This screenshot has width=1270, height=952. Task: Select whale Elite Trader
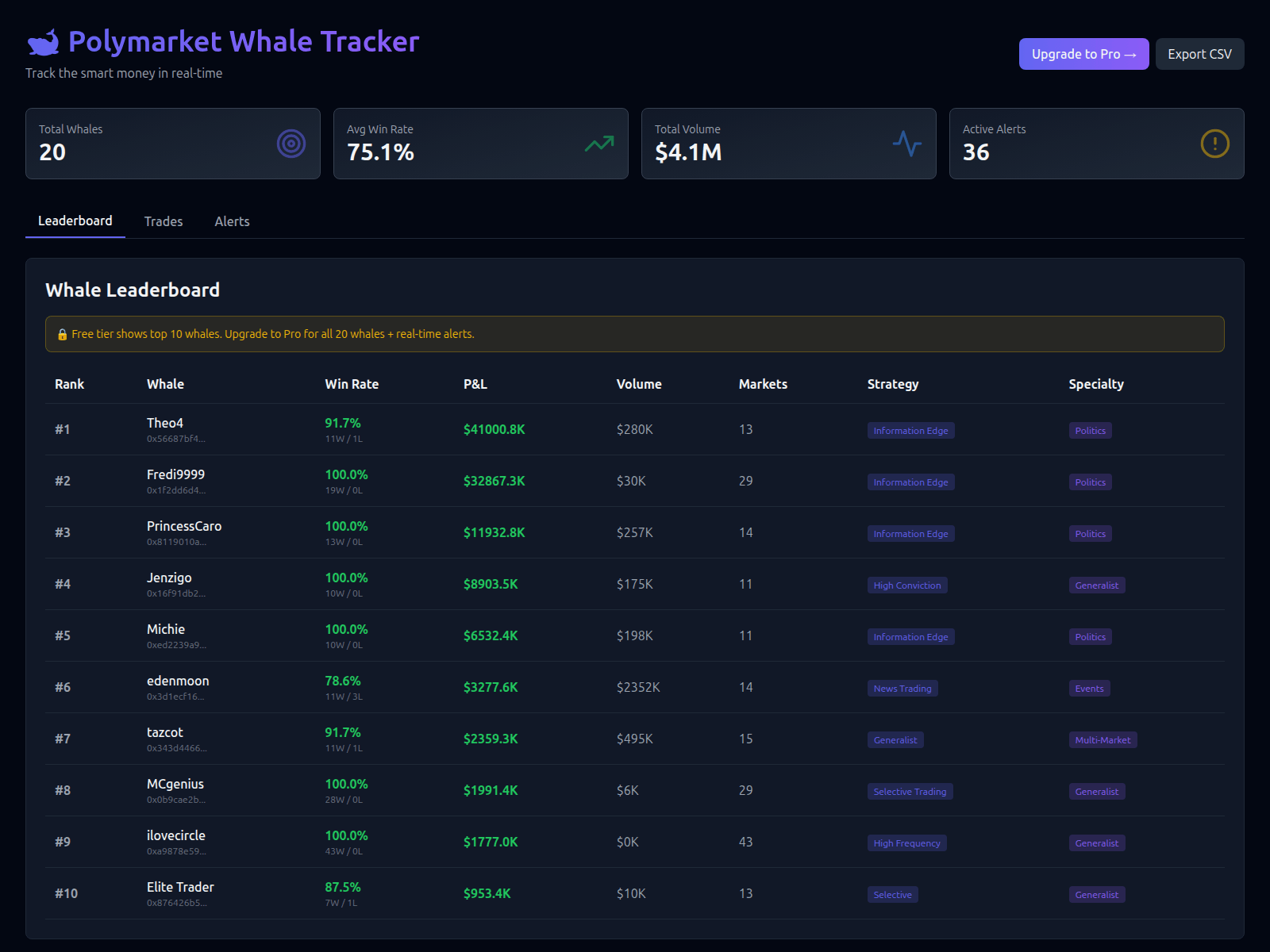[180, 887]
